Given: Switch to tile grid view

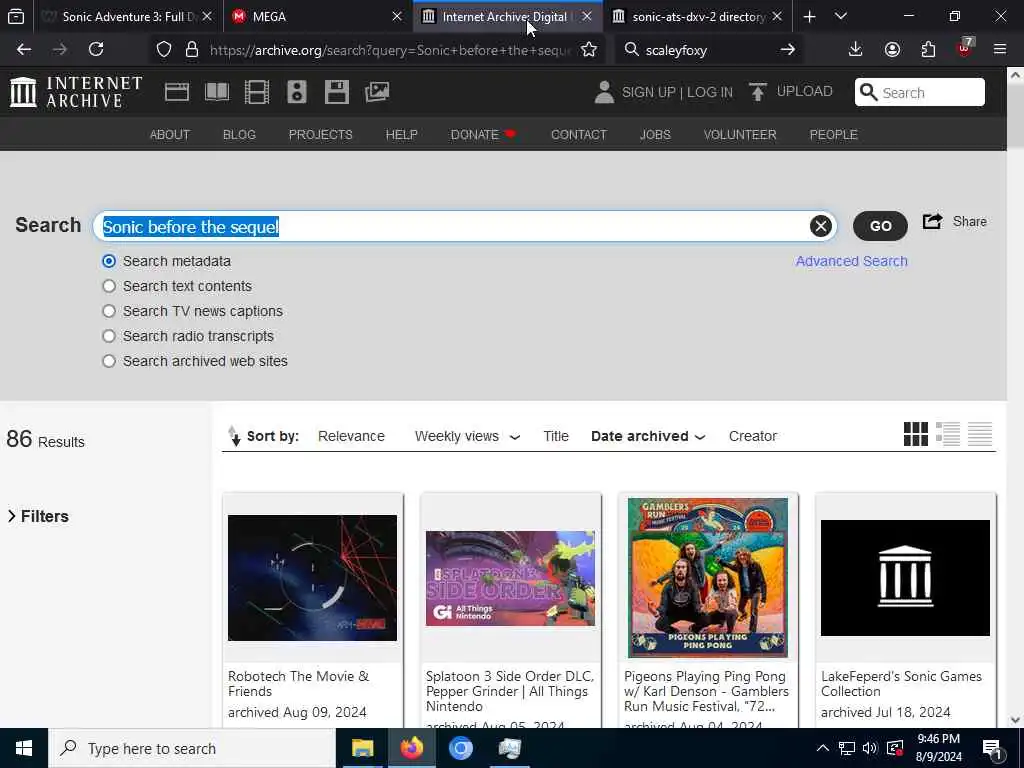Looking at the screenshot, I should tap(916, 434).
